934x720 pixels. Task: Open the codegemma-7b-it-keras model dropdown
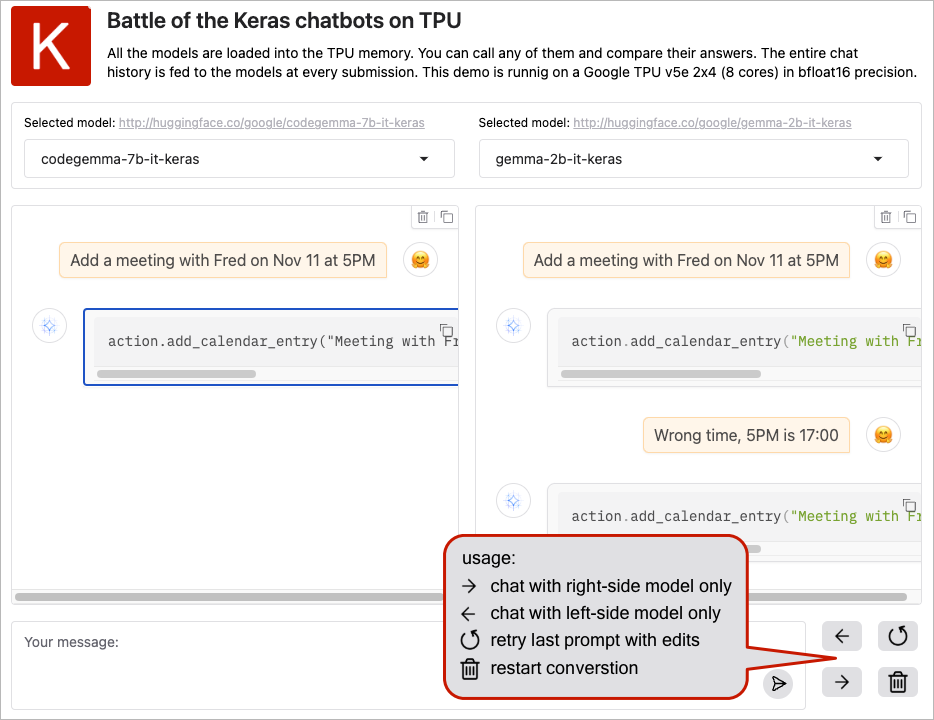(x=239, y=159)
